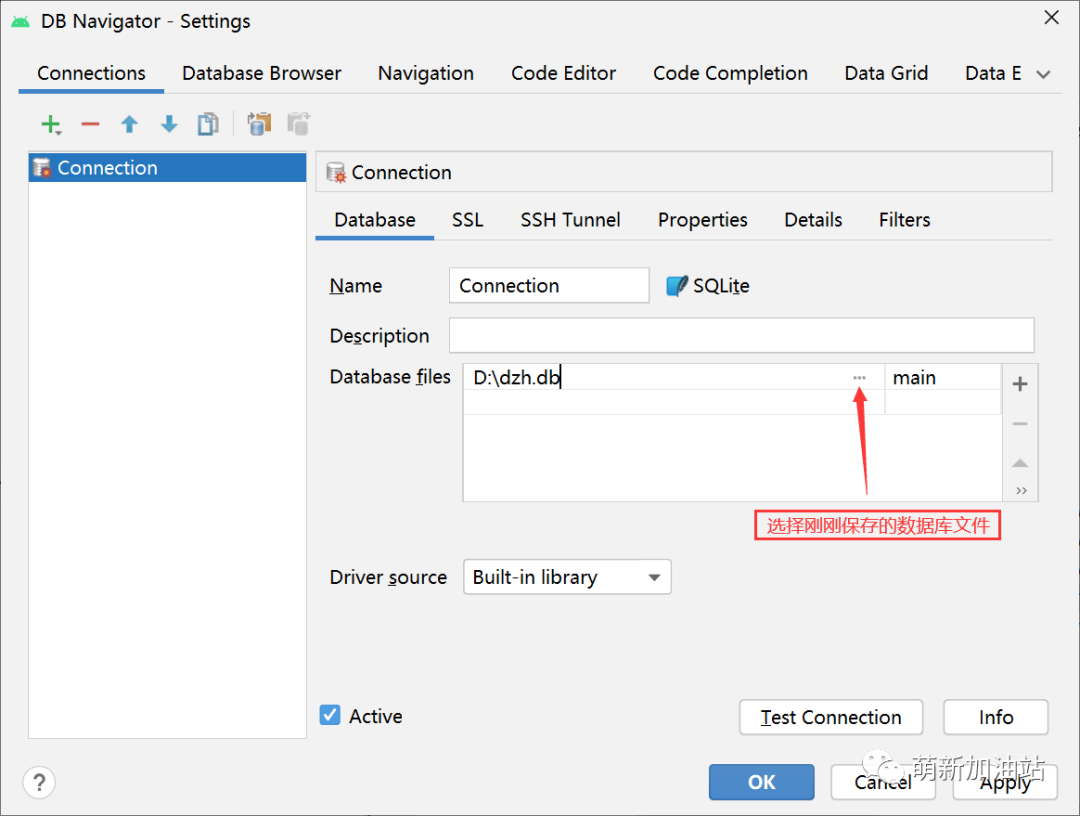Click the Description input field

[x=741, y=335]
